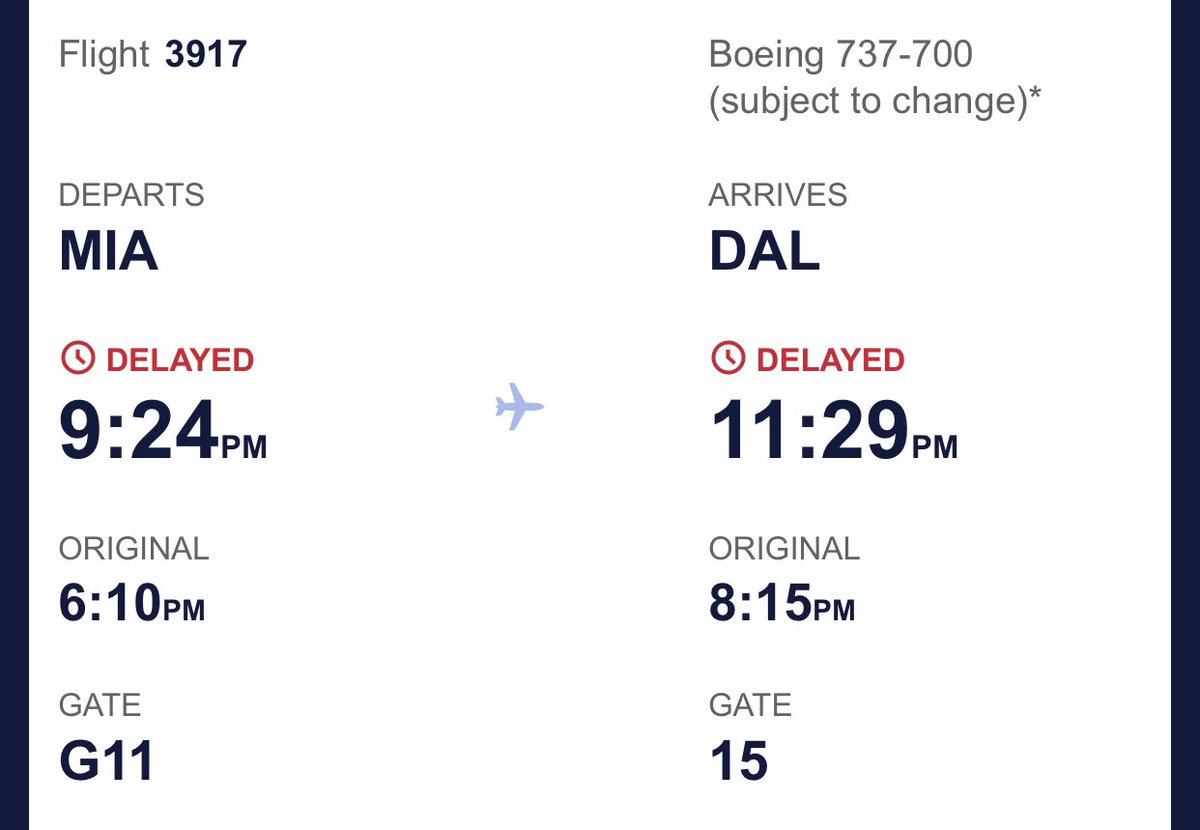Click the departure delayed clock icon

(77, 358)
